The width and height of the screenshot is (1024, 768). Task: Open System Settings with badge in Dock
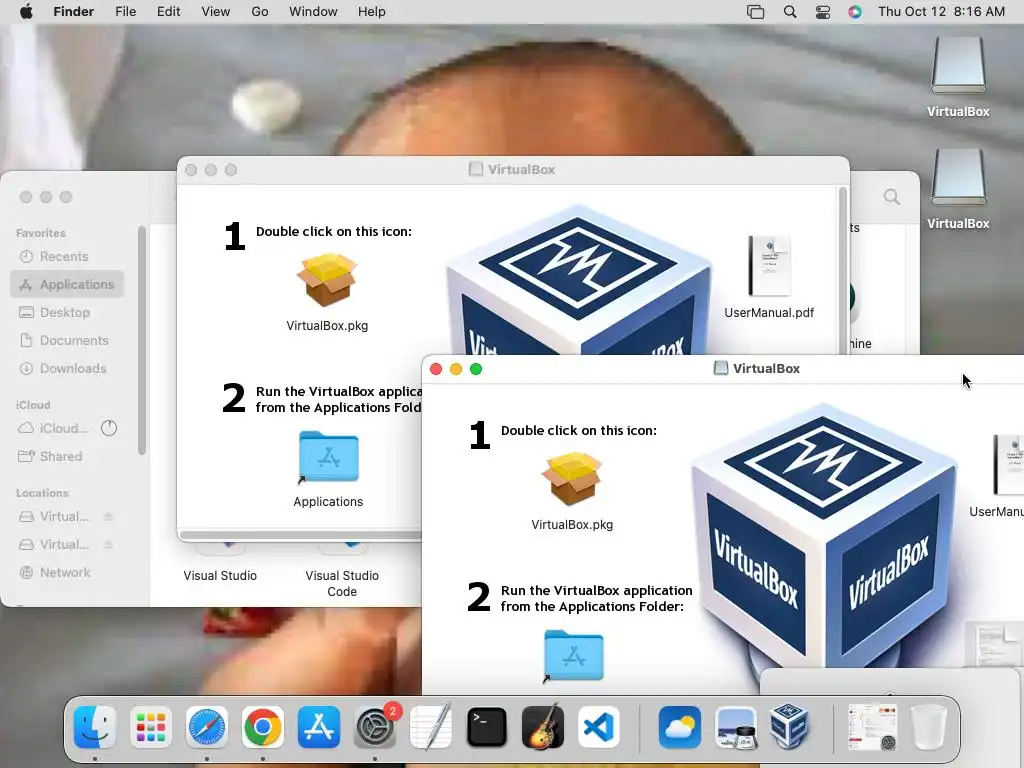pos(375,727)
